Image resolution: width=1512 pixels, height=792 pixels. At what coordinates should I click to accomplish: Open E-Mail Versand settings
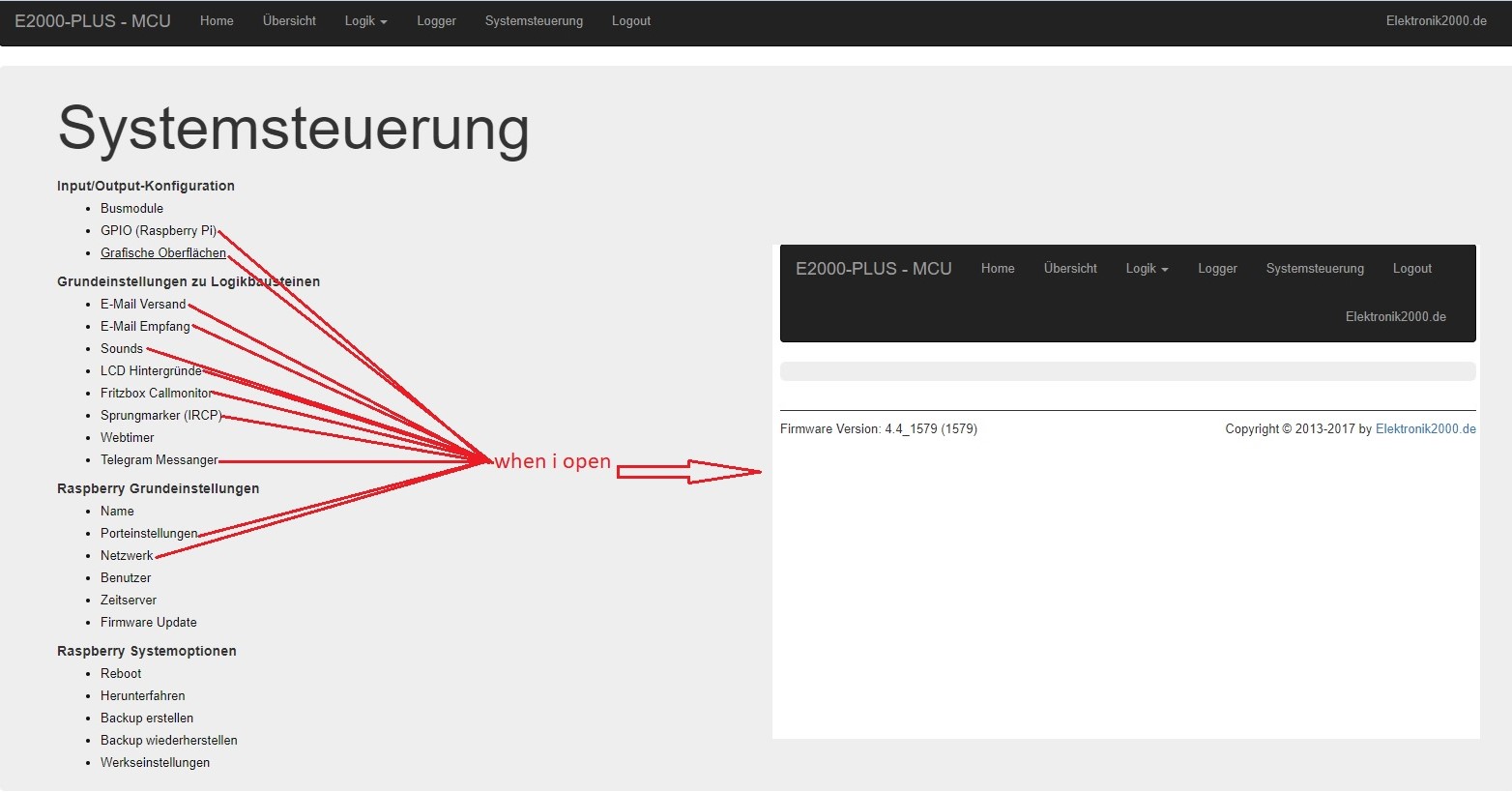coord(142,305)
